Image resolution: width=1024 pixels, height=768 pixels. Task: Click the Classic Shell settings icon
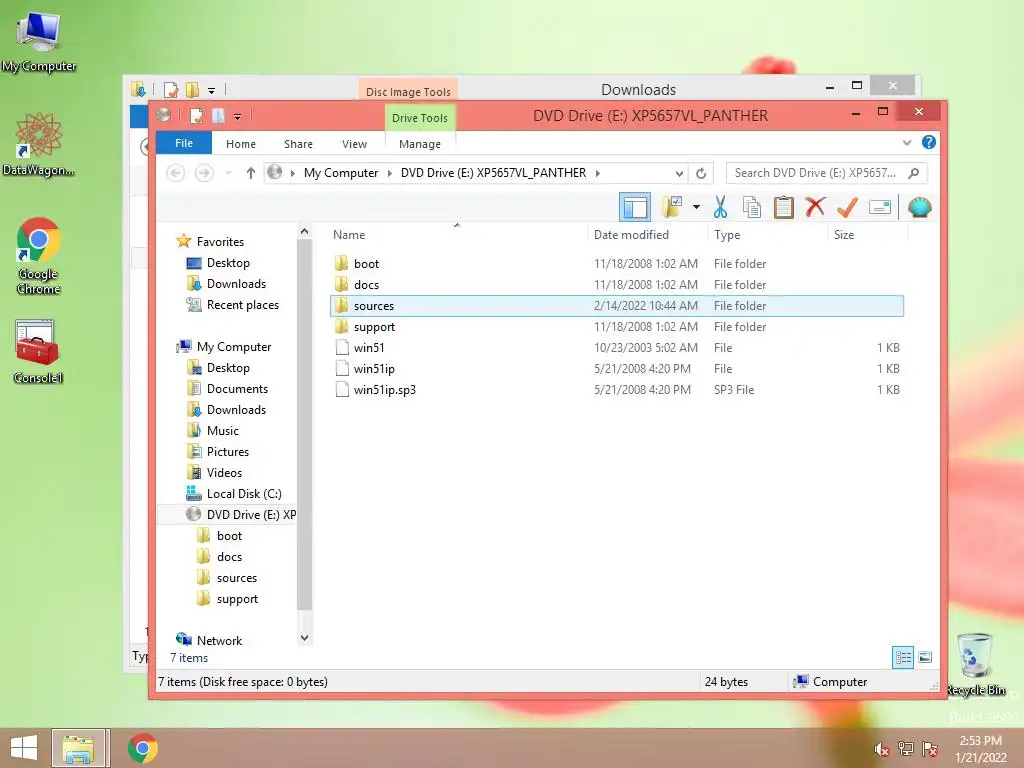coord(920,208)
